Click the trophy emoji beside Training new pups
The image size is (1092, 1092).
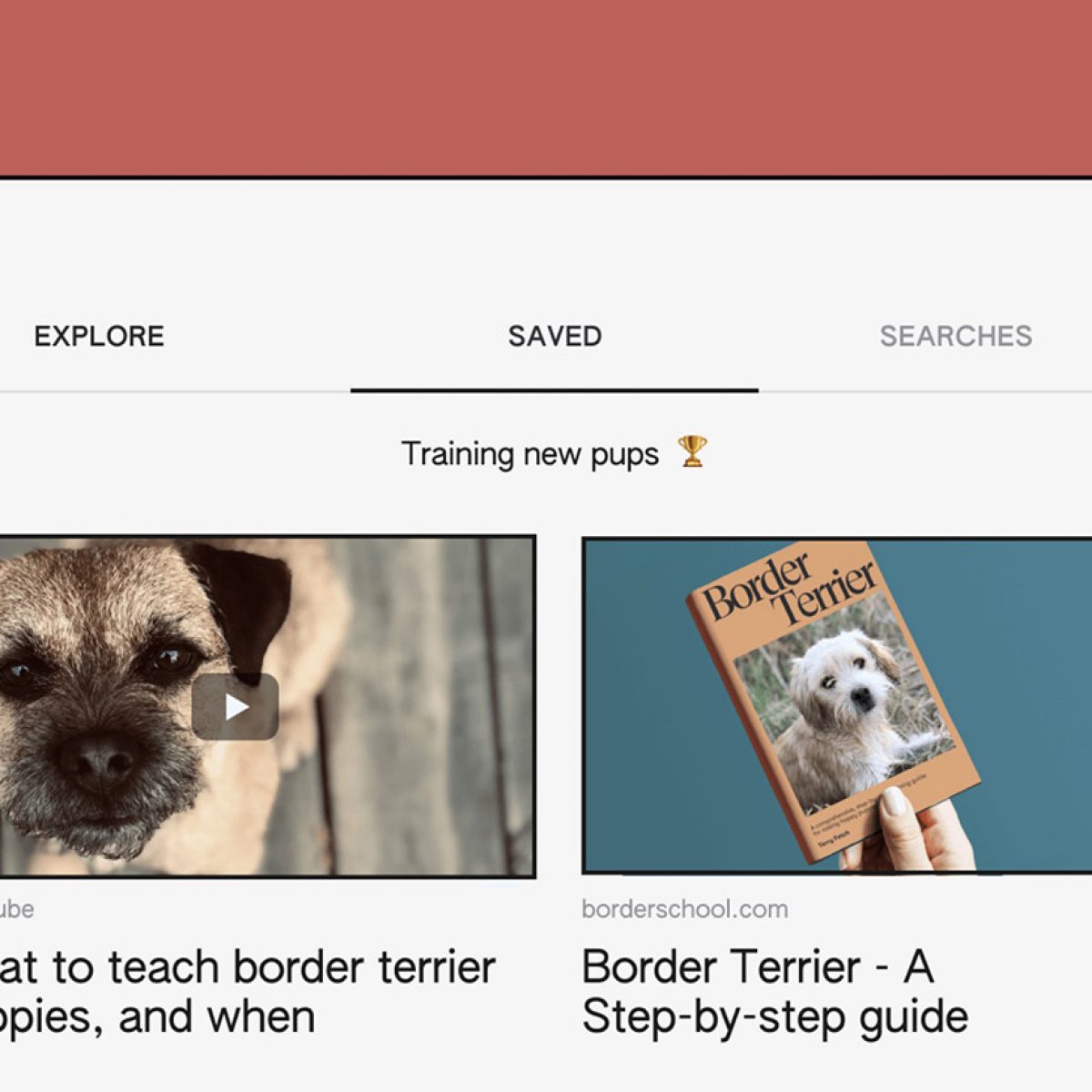pos(693,452)
